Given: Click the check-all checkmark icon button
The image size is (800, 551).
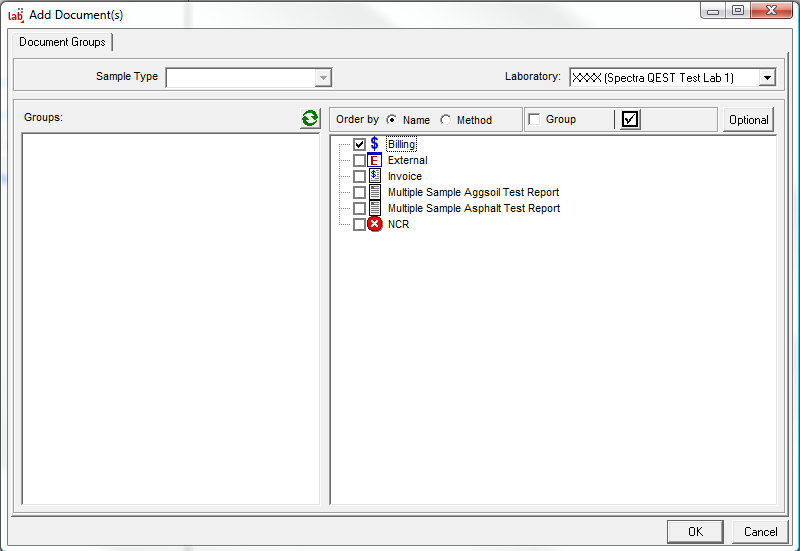Looking at the screenshot, I should 629,120.
